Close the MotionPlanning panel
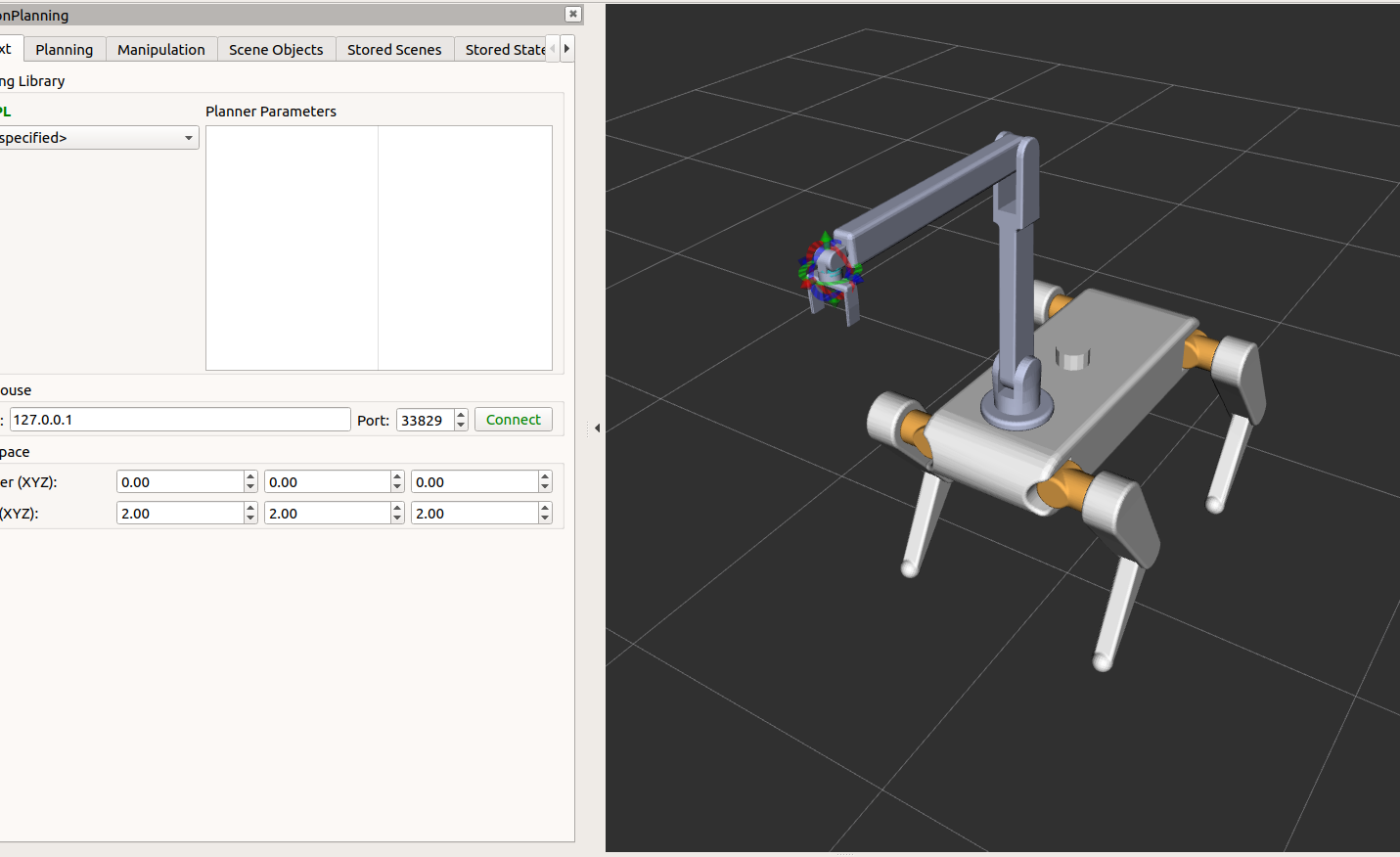 coord(573,14)
